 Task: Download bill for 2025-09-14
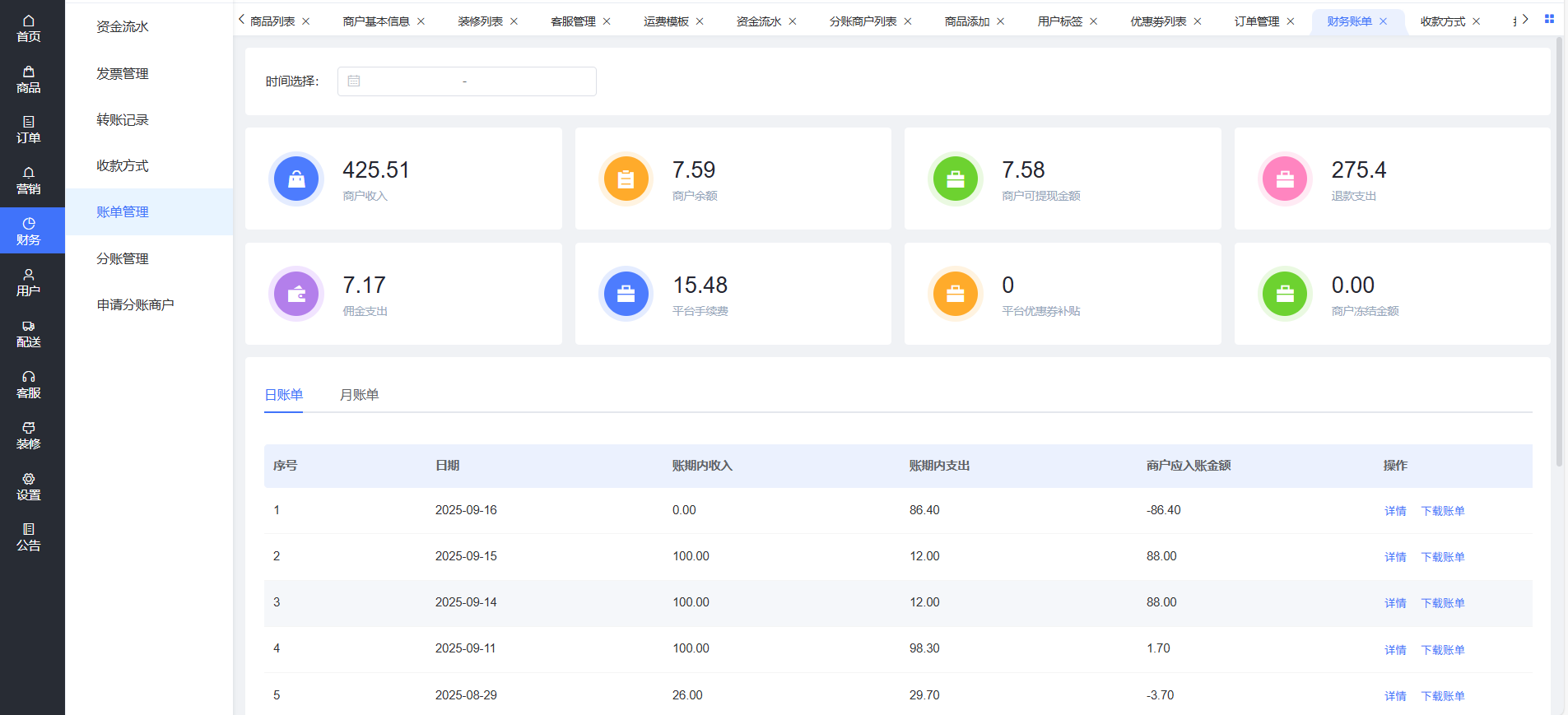point(1443,603)
